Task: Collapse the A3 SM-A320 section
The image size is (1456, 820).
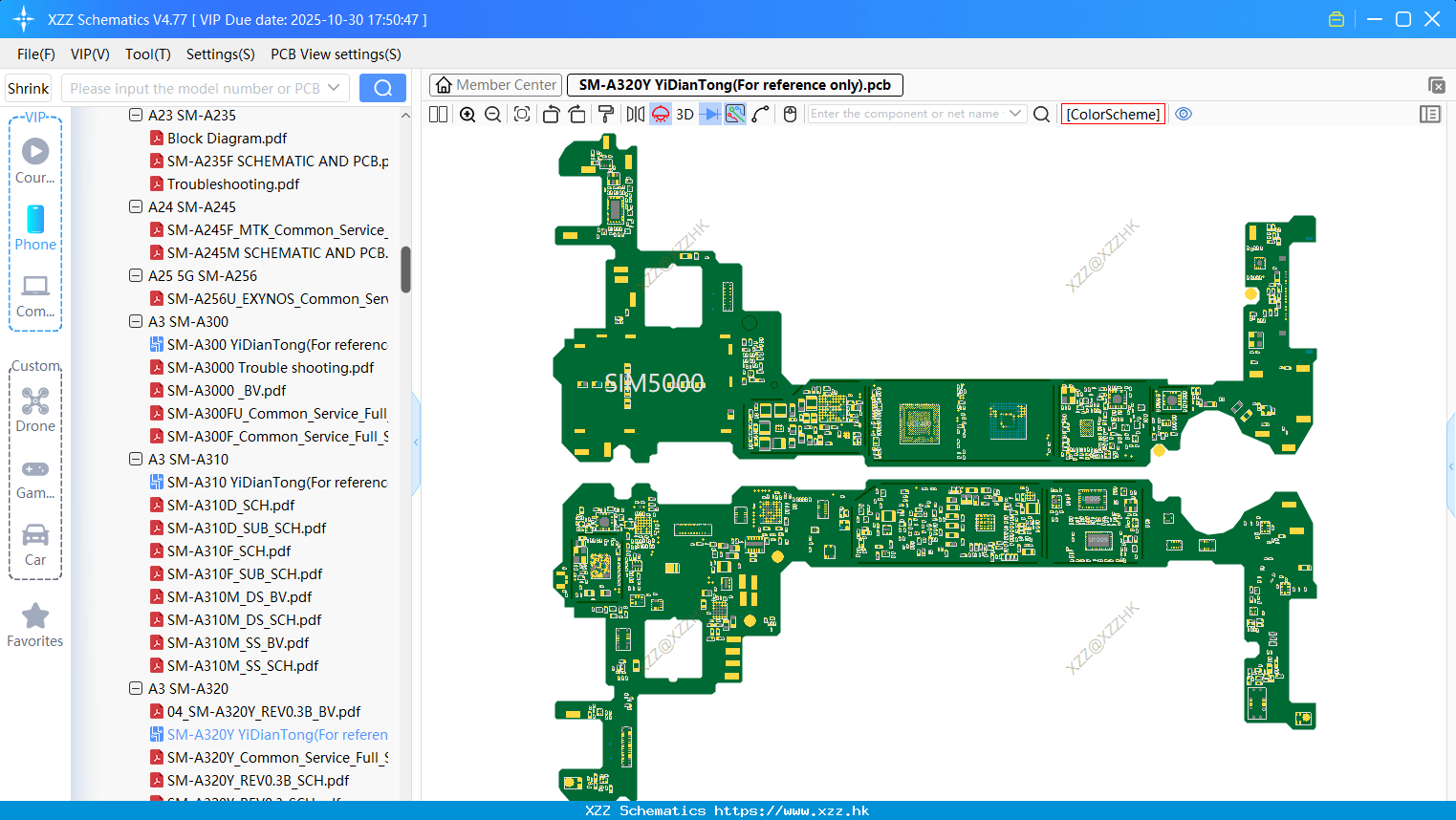Action: [x=136, y=688]
